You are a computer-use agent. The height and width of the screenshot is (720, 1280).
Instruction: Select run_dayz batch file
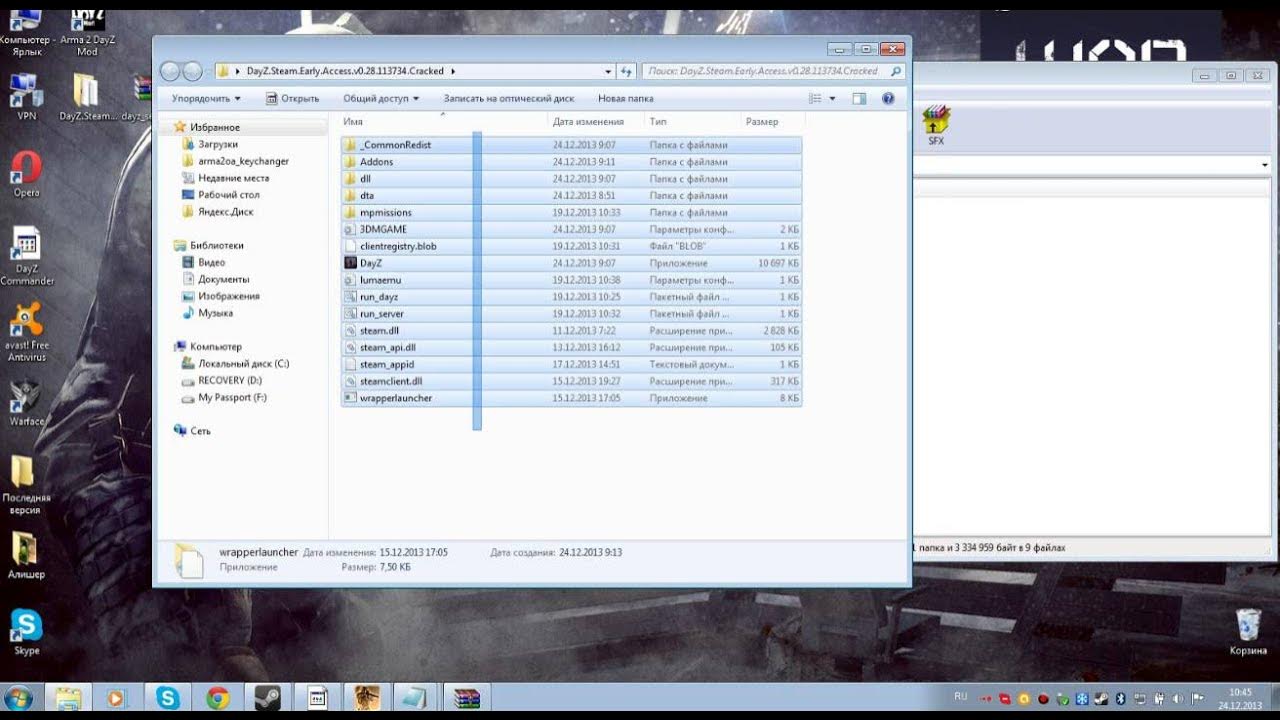[571, 297]
